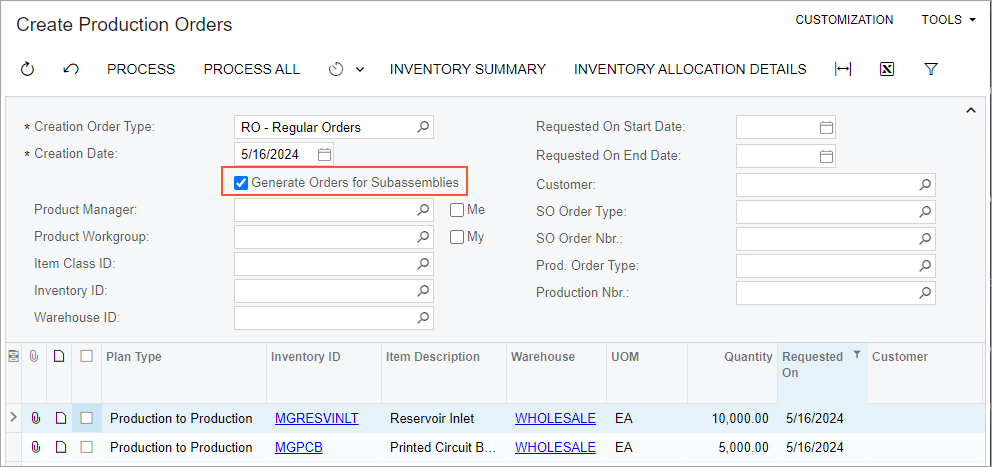Uncheck Generate Orders for Subassemblies
The image size is (992, 467).
pos(241,182)
